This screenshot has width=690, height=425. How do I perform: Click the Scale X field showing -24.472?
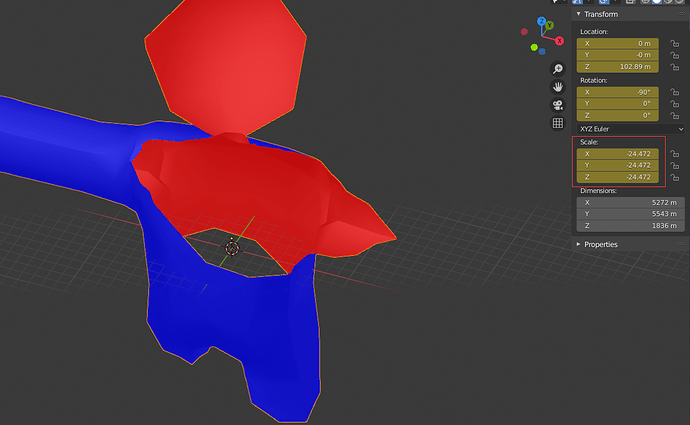click(x=617, y=154)
